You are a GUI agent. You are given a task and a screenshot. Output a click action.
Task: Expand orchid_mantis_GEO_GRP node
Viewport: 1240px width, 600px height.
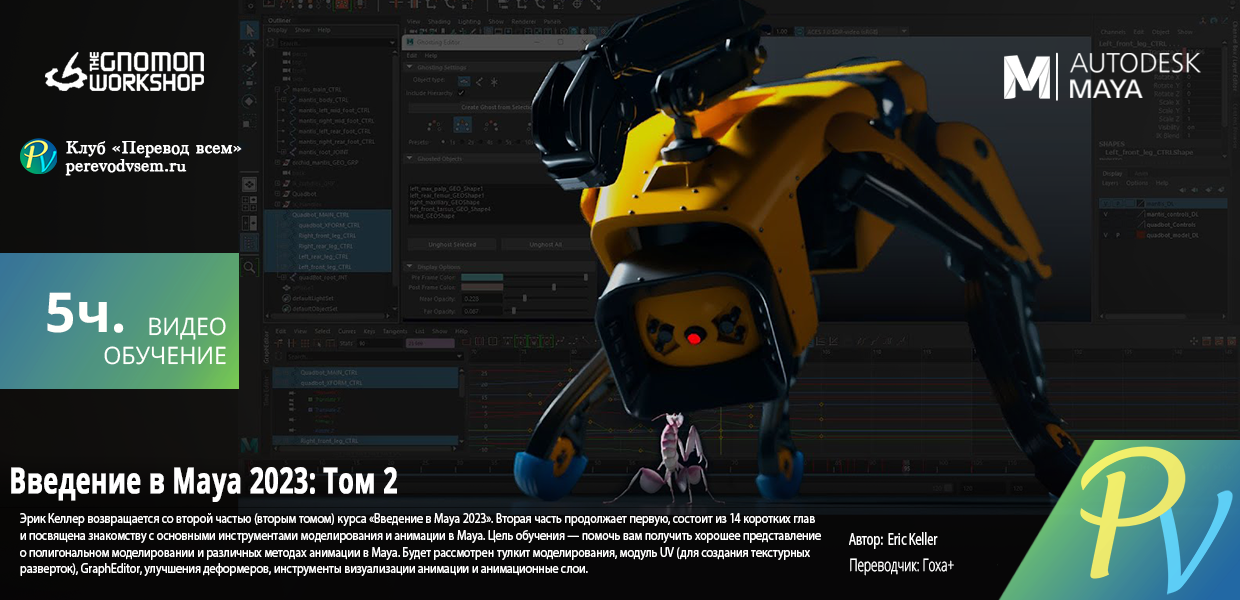point(277,162)
